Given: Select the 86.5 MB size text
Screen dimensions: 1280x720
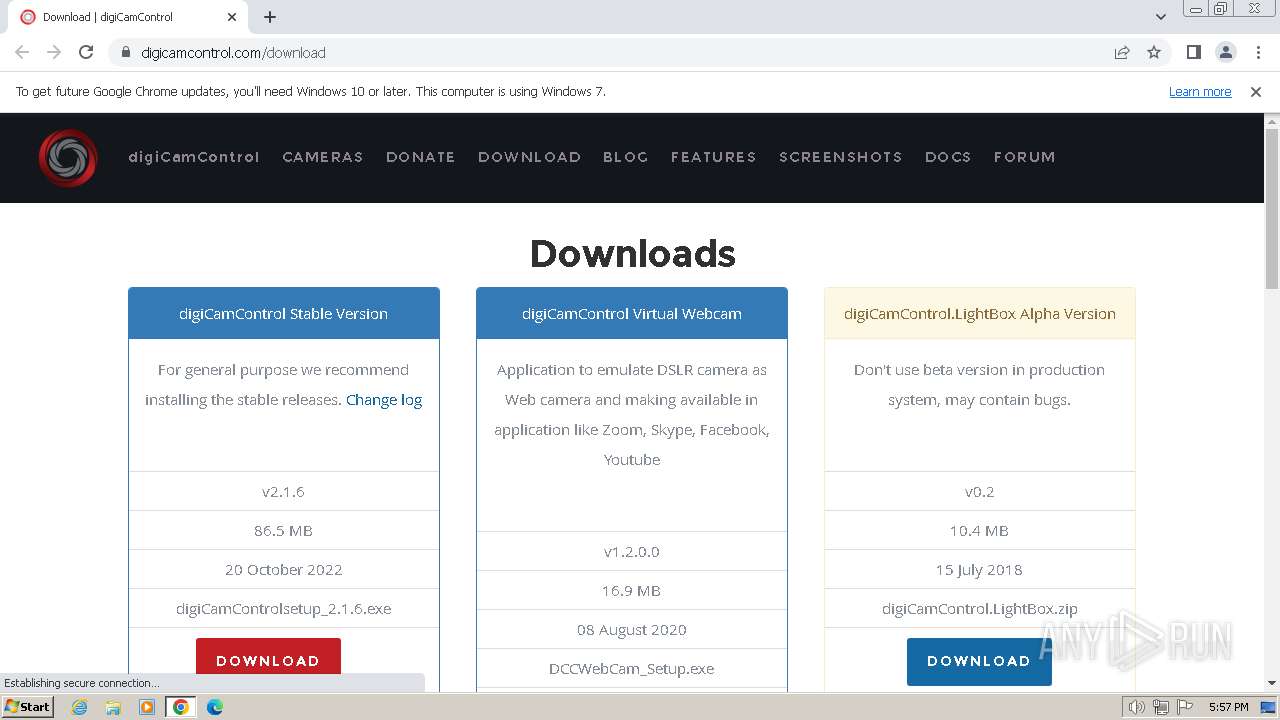Looking at the screenshot, I should coord(283,530).
